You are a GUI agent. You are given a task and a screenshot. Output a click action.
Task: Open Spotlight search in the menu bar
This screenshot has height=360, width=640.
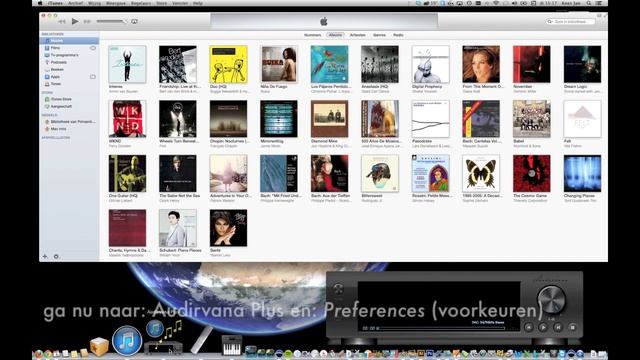(x=589, y=3)
